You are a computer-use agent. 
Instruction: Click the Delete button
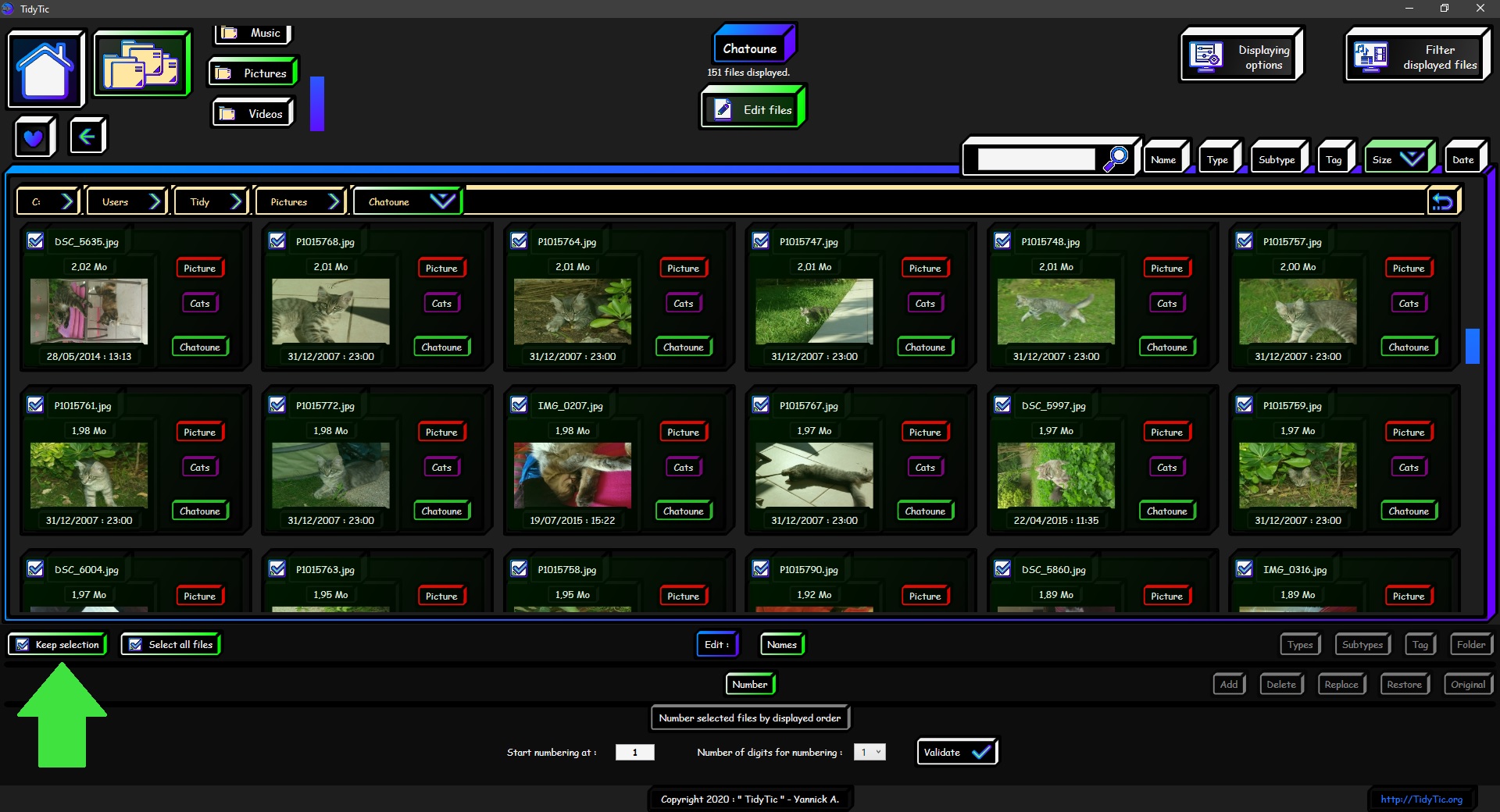[1281, 684]
